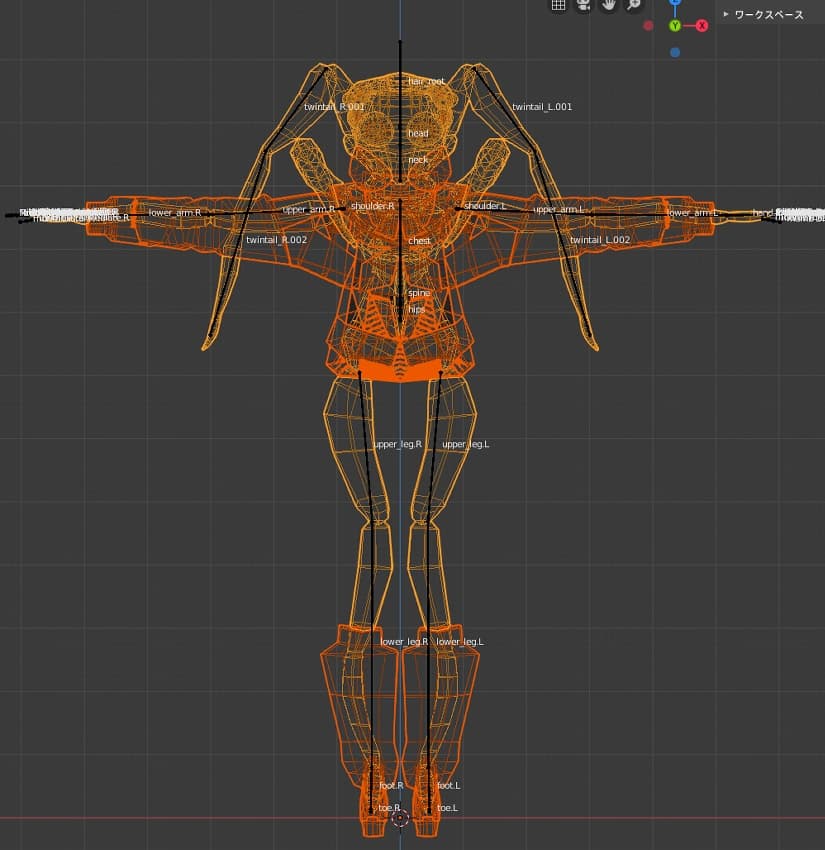Select the upper_leg.L bone label
Screen dimensions: 825x850
(466, 445)
